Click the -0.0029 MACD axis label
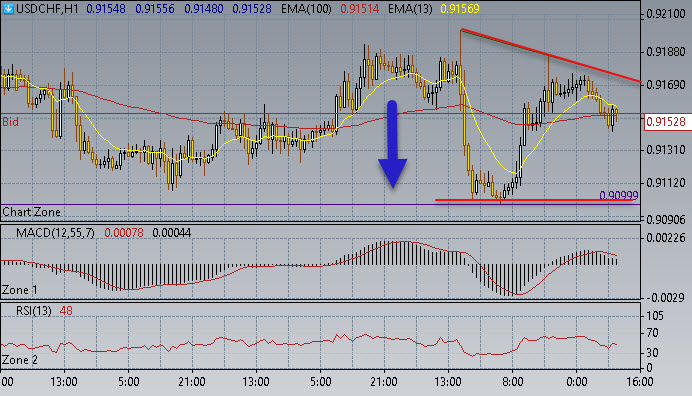 [666, 298]
